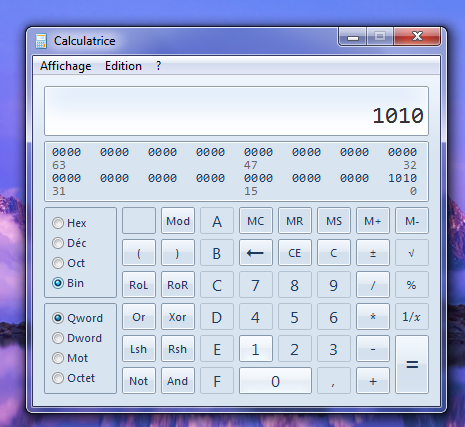The image size is (465, 427).
Task: Click the hex digit F key
Action: (217, 381)
